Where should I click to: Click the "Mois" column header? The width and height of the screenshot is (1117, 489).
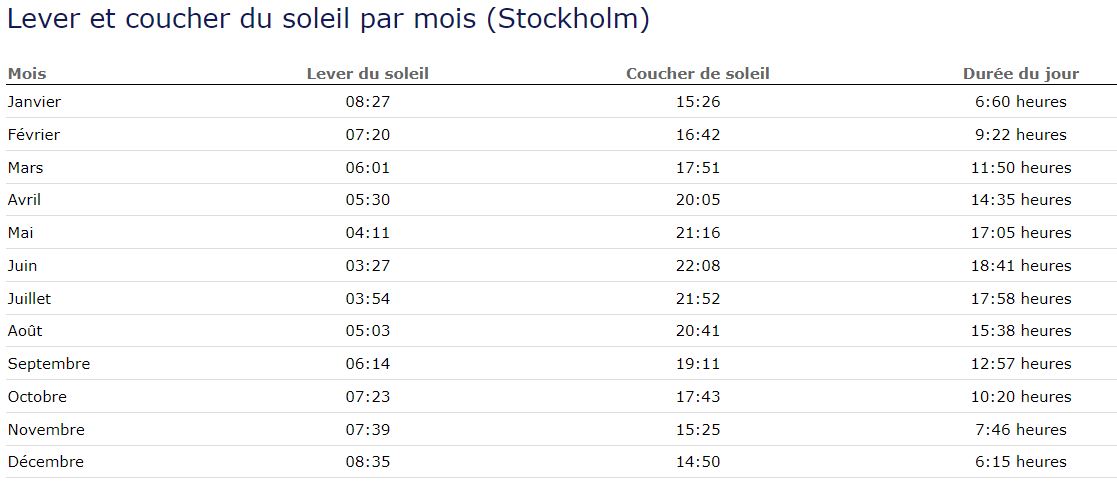(x=27, y=74)
